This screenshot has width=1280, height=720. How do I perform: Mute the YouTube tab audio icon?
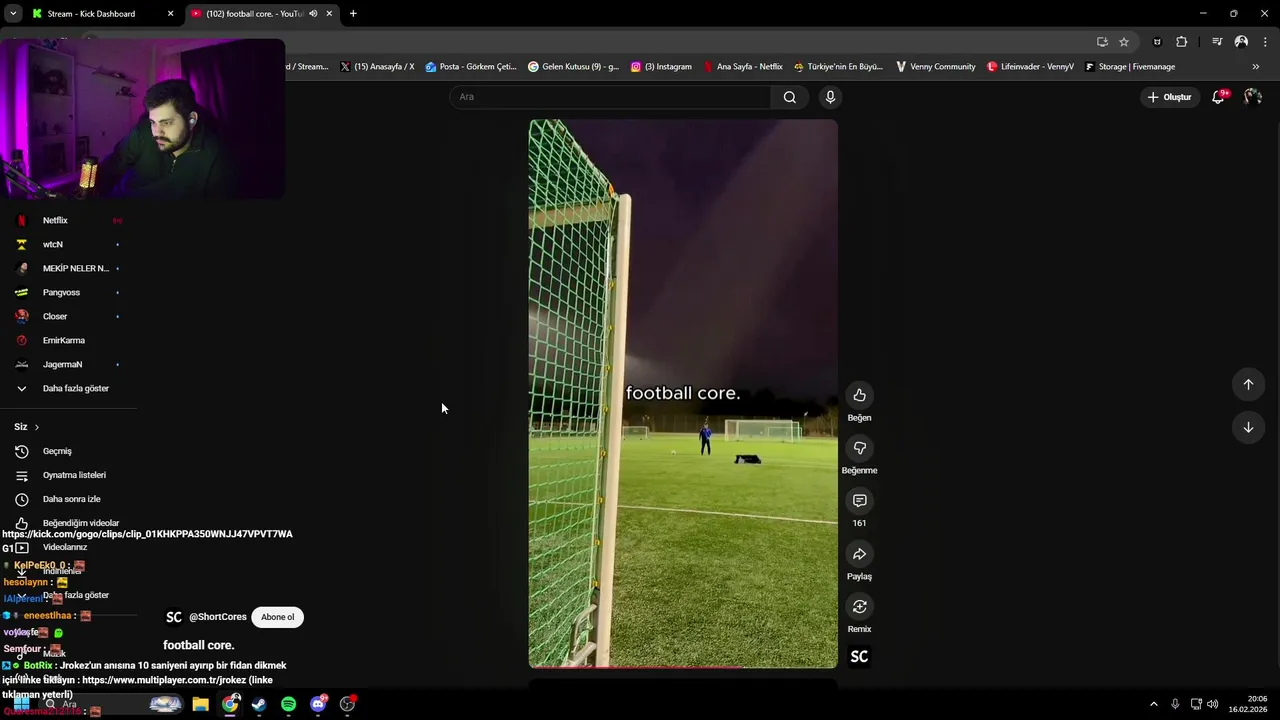pyautogui.click(x=313, y=14)
